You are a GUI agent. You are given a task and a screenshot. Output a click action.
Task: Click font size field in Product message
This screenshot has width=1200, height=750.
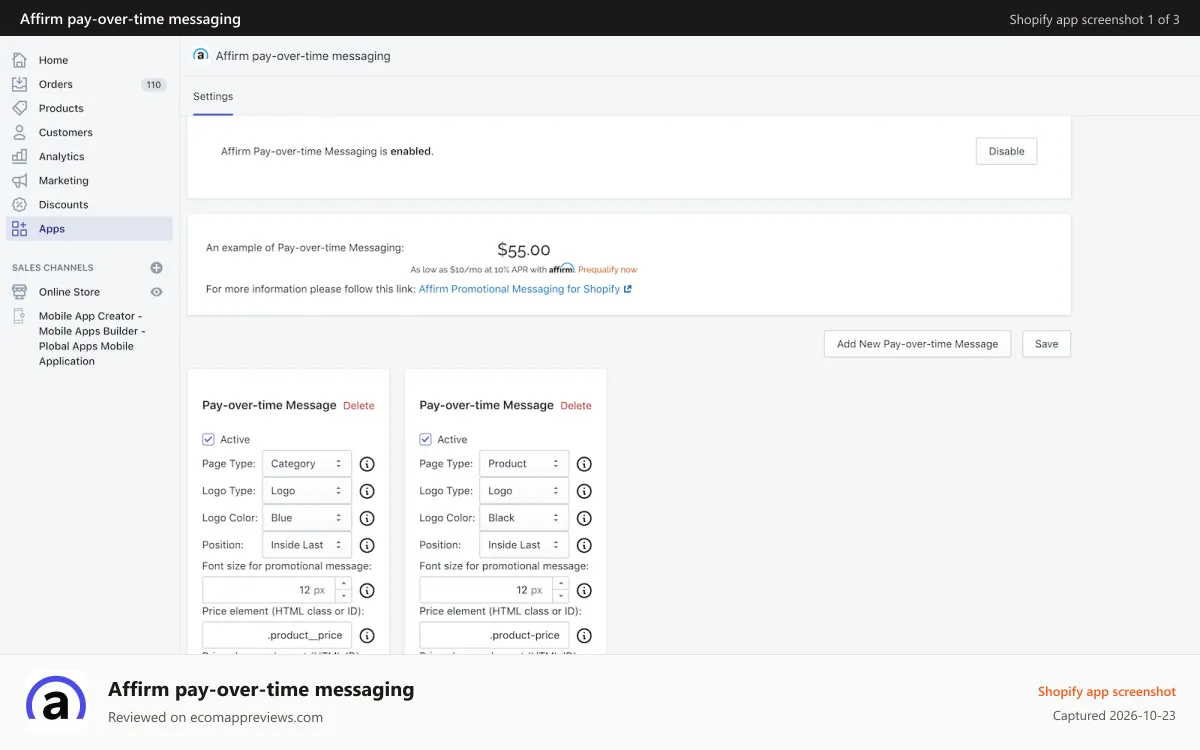pos(485,590)
